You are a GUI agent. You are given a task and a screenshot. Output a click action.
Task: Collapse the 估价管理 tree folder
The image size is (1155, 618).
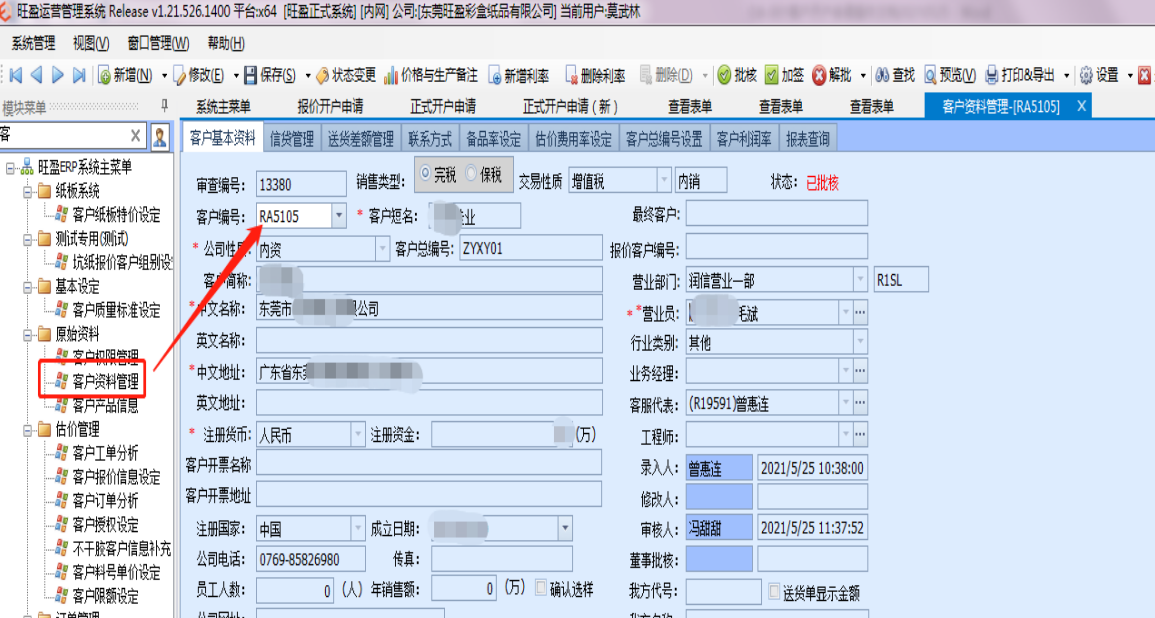pyautogui.click(x=27, y=430)
